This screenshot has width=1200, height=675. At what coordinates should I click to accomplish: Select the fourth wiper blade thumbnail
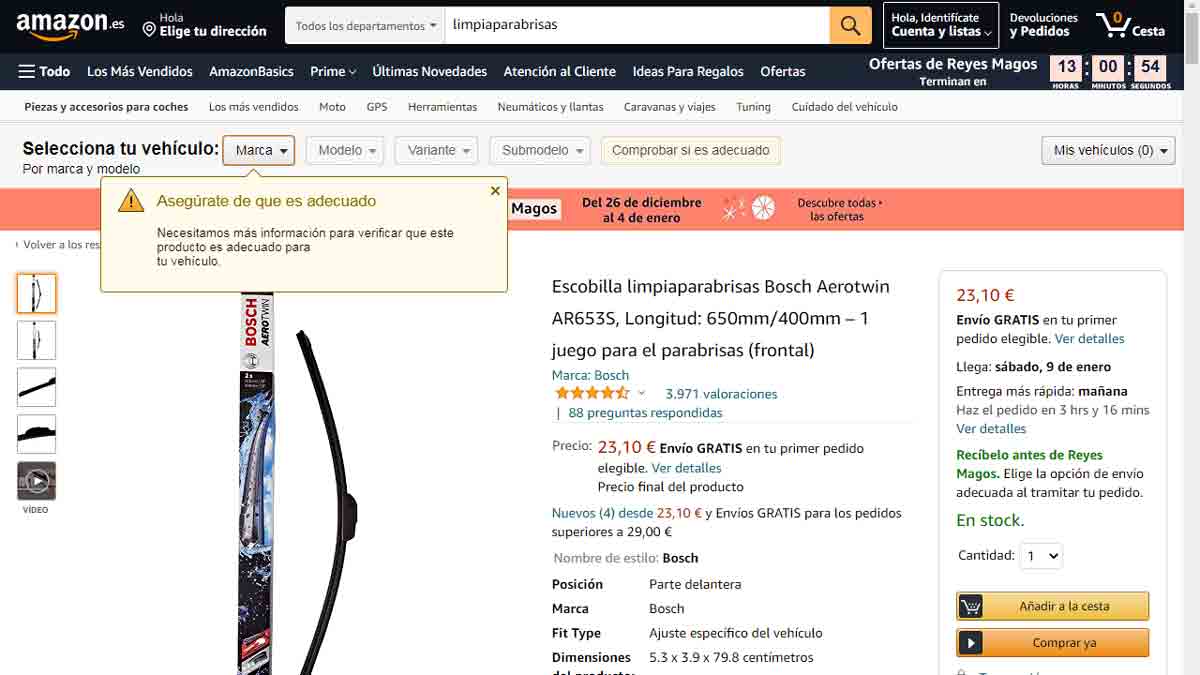click(x=37, y=434)
